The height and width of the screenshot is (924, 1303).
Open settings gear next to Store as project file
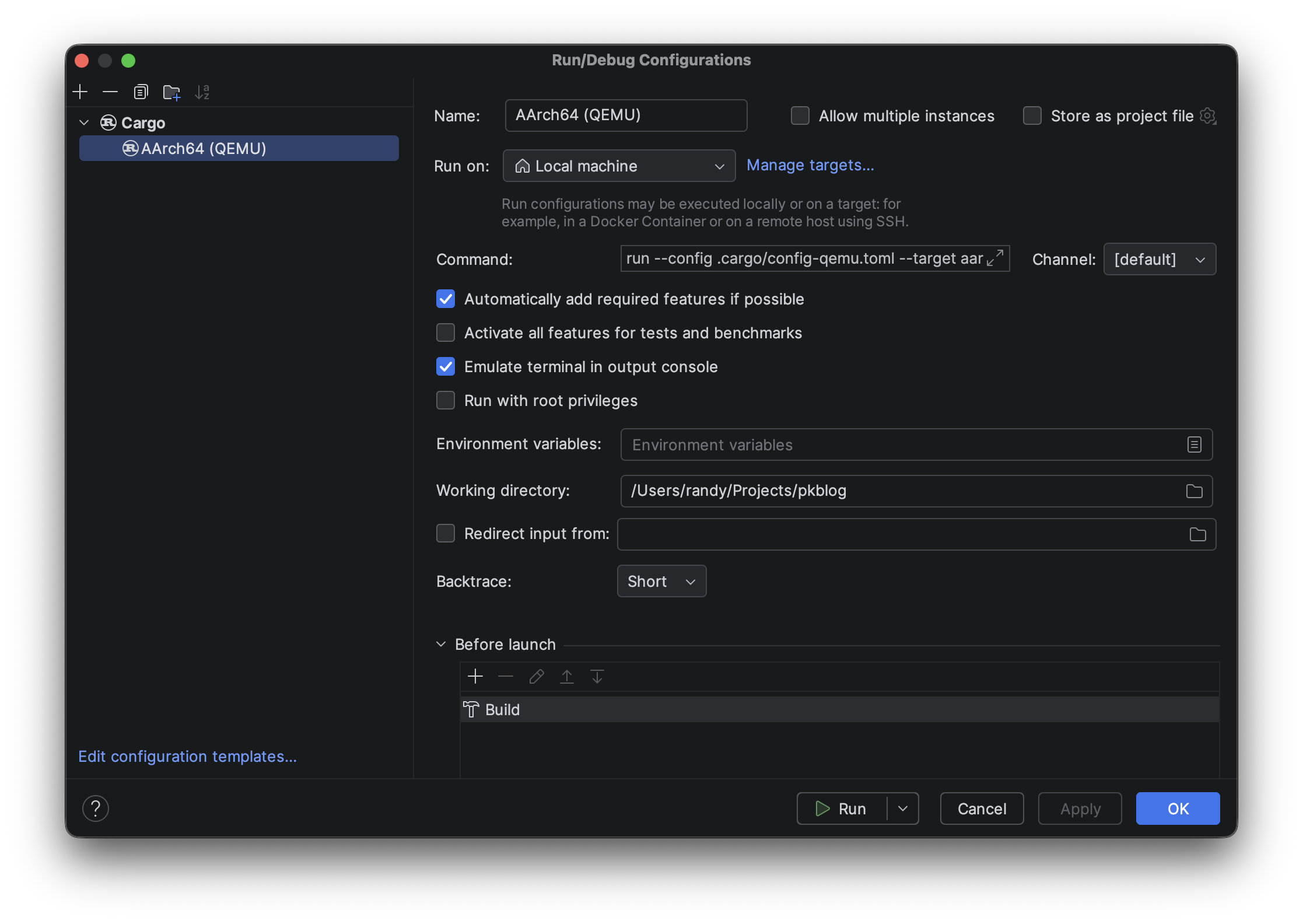[1208, 116]
